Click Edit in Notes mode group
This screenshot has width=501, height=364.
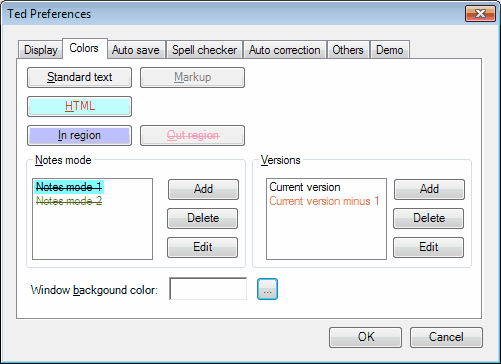(203, 247)
